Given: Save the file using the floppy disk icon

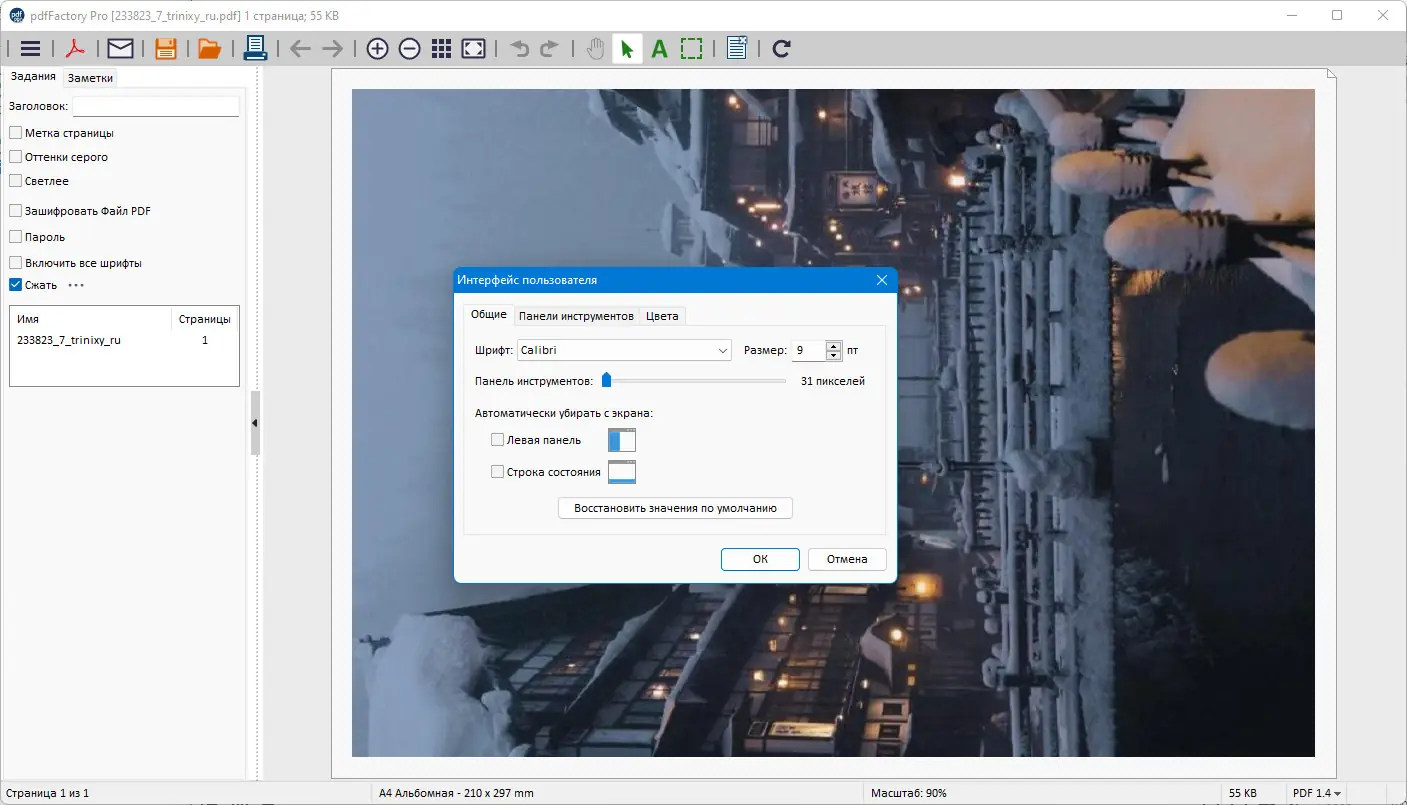Looking at the screenshot, I should pyautogui.click(x=165, y=49).
